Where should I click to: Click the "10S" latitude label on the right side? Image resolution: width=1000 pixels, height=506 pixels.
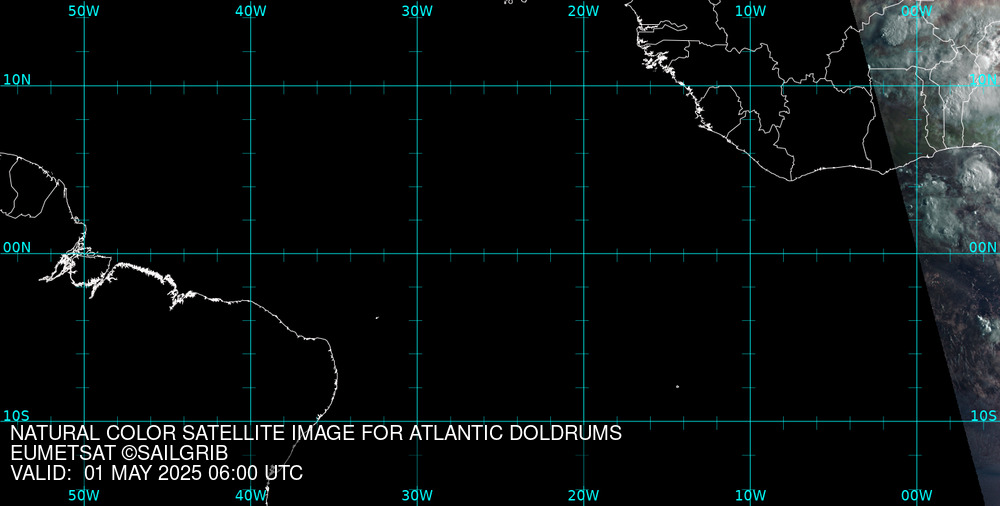click(983, 416)
